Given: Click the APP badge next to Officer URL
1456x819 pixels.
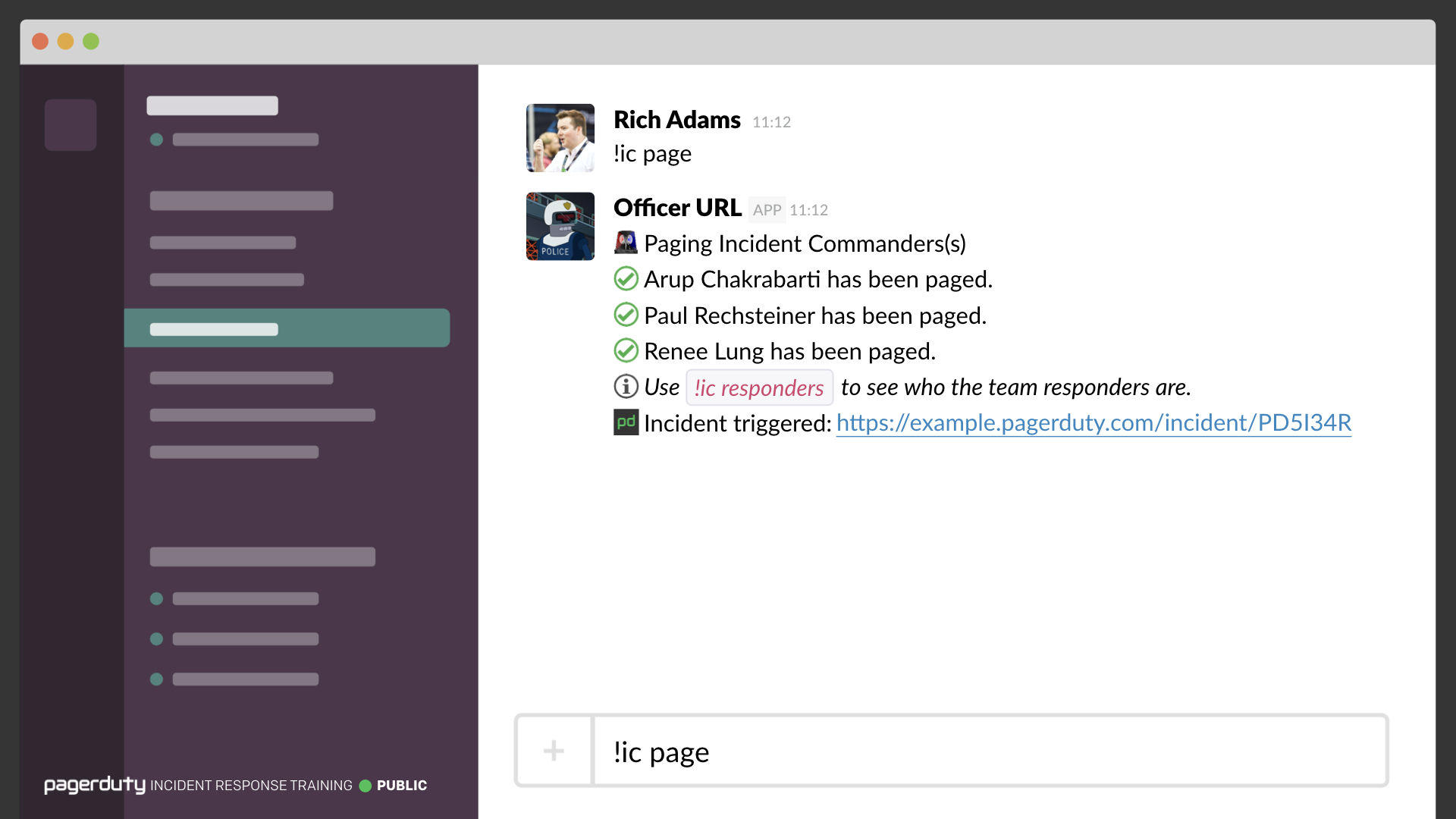Looking at the screenshot, I should 767,210.
